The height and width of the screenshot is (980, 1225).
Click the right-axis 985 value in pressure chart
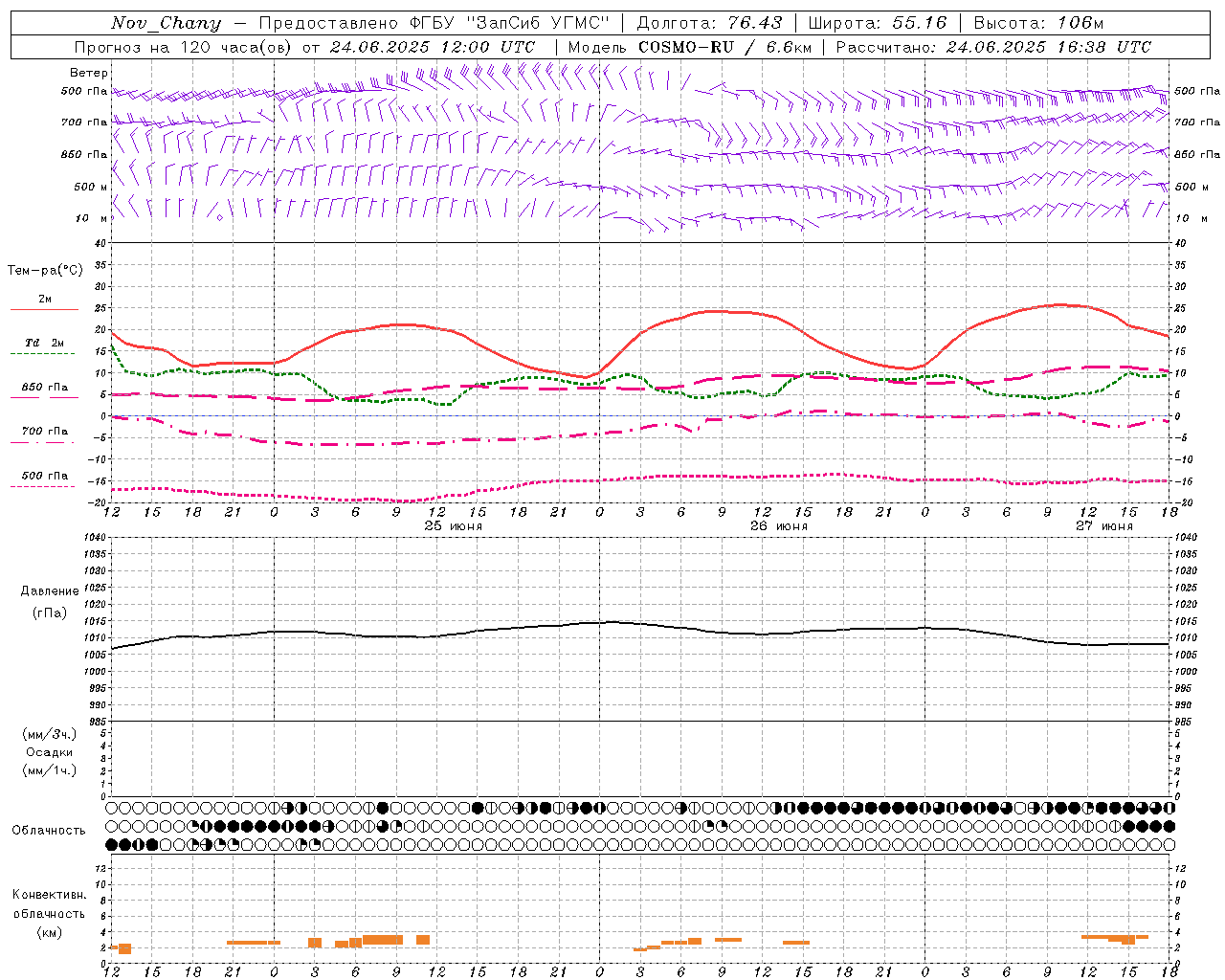point(1185,722)
